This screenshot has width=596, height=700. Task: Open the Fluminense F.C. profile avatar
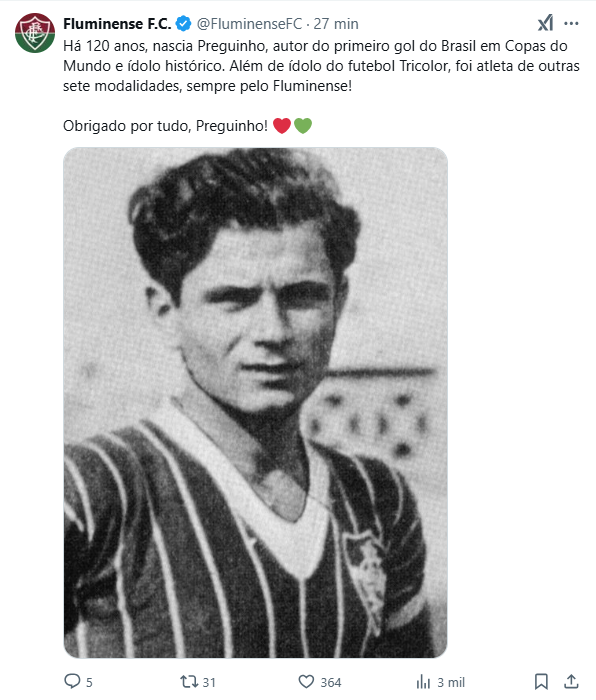(35, 33)
